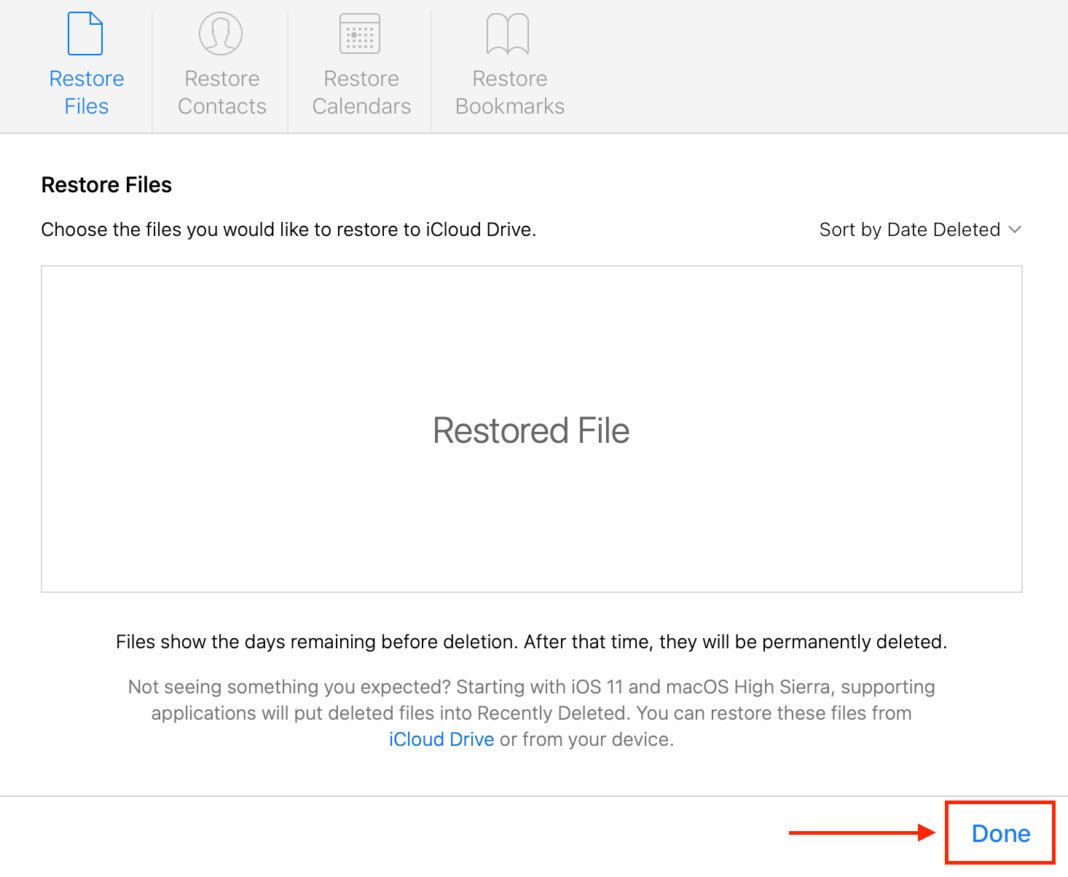Click the calendar grid icon in the toolbar
Image resolution: width=1068 pixels, height=877 pixels.
[x=360, y=33]
